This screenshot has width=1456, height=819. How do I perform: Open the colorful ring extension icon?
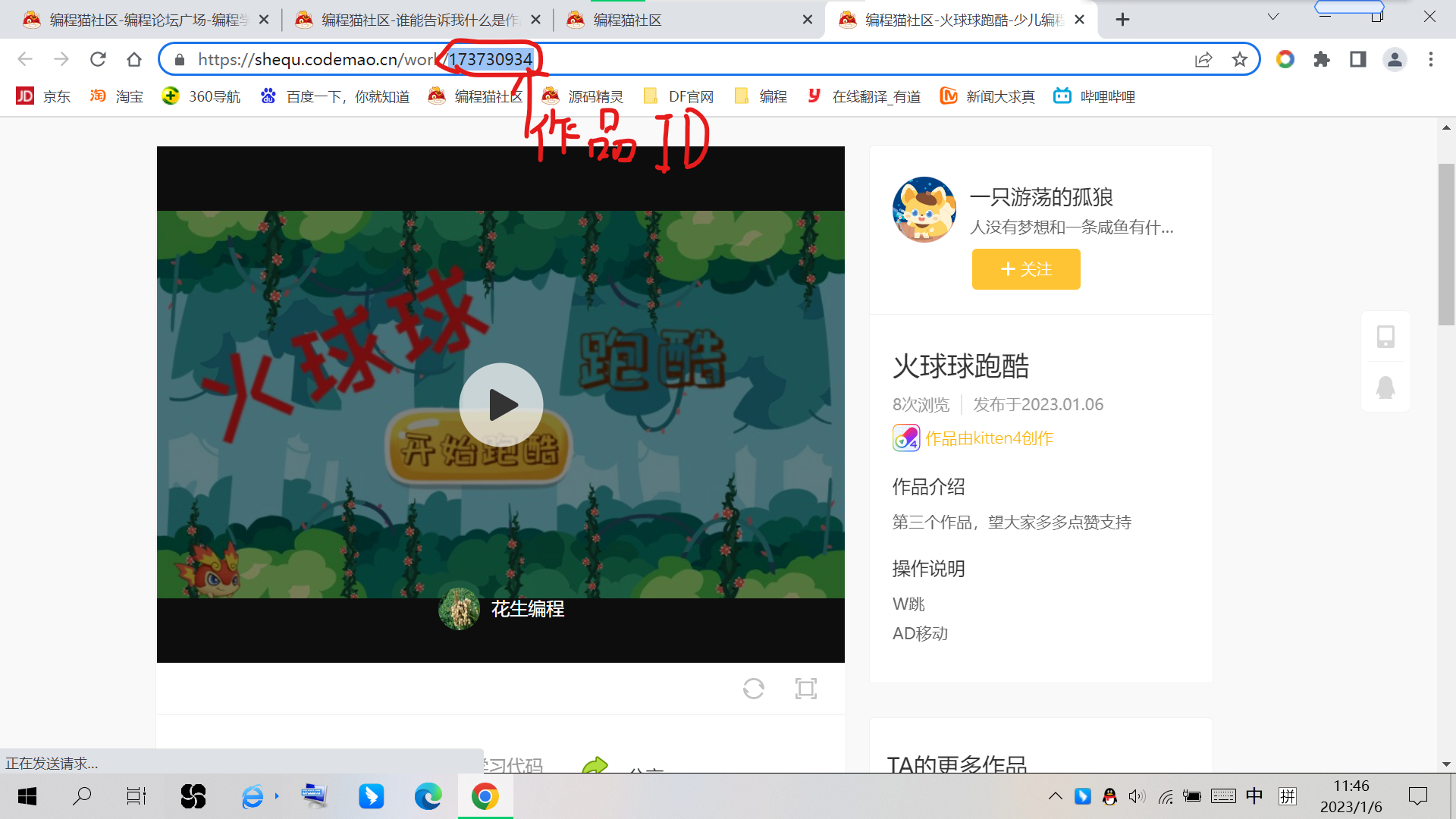[x=1285, y=59]
